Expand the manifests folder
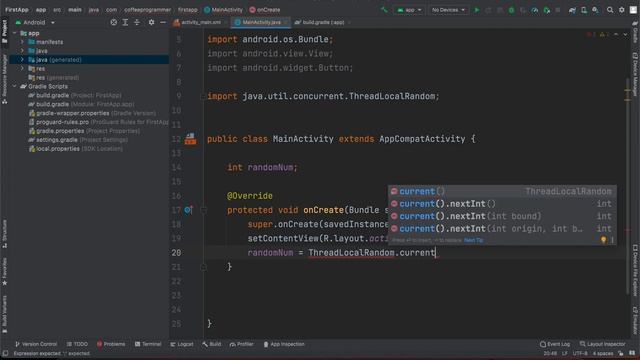The width and height of the screenshot is (640, 360). point(22,42)
